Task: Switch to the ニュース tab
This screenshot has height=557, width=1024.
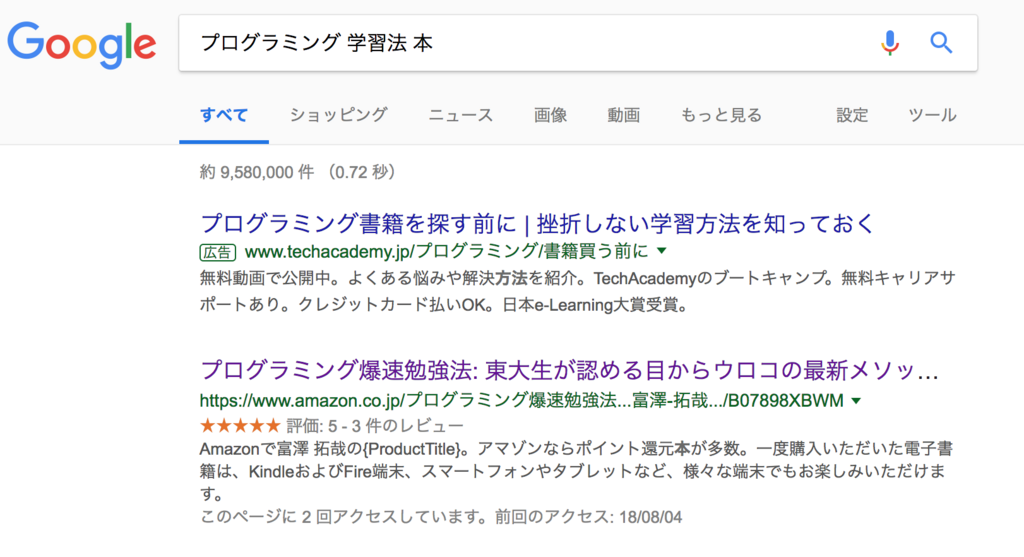Action: pos(460,116)
